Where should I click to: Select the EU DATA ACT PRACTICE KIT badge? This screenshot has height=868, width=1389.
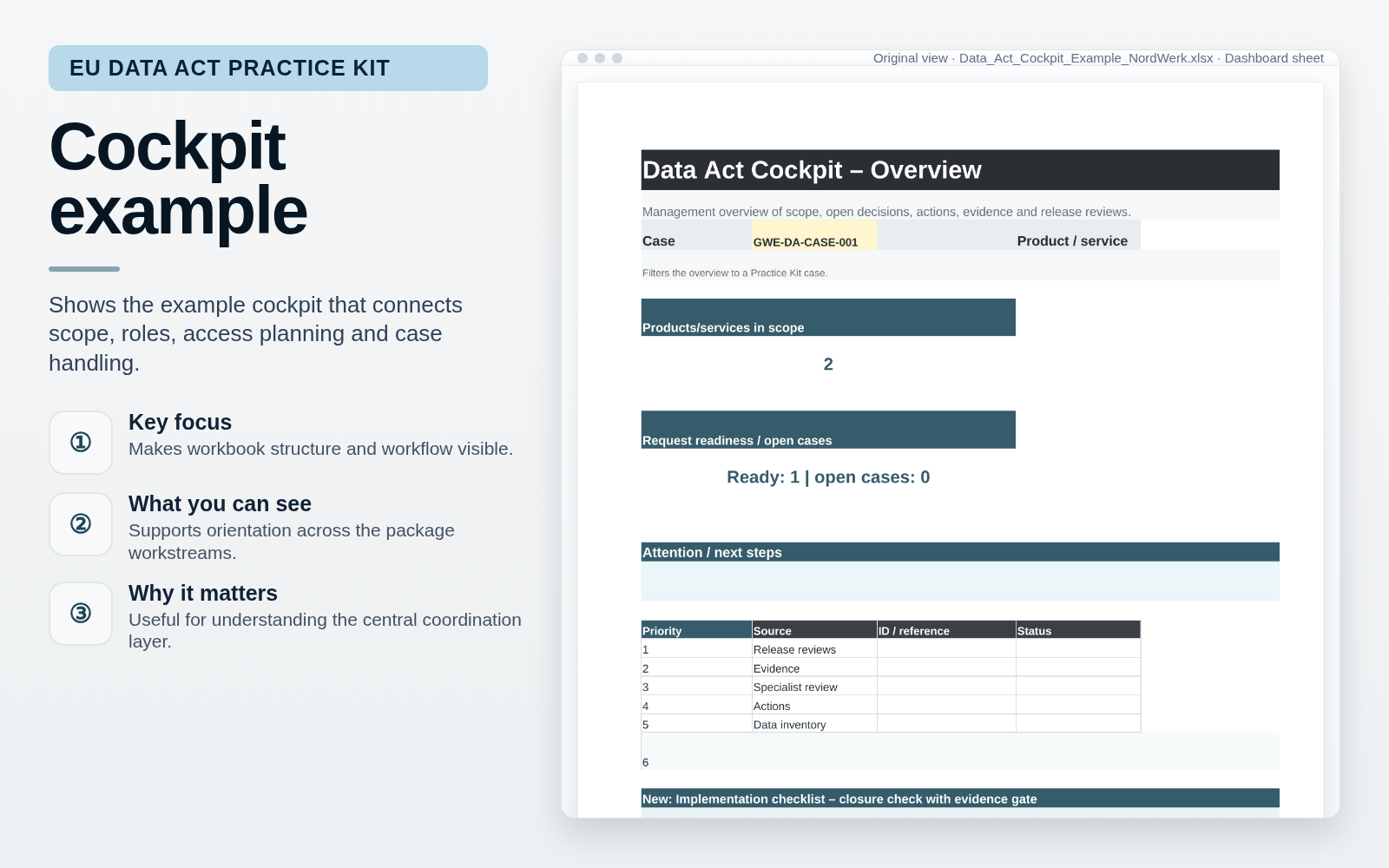point(268,69)
